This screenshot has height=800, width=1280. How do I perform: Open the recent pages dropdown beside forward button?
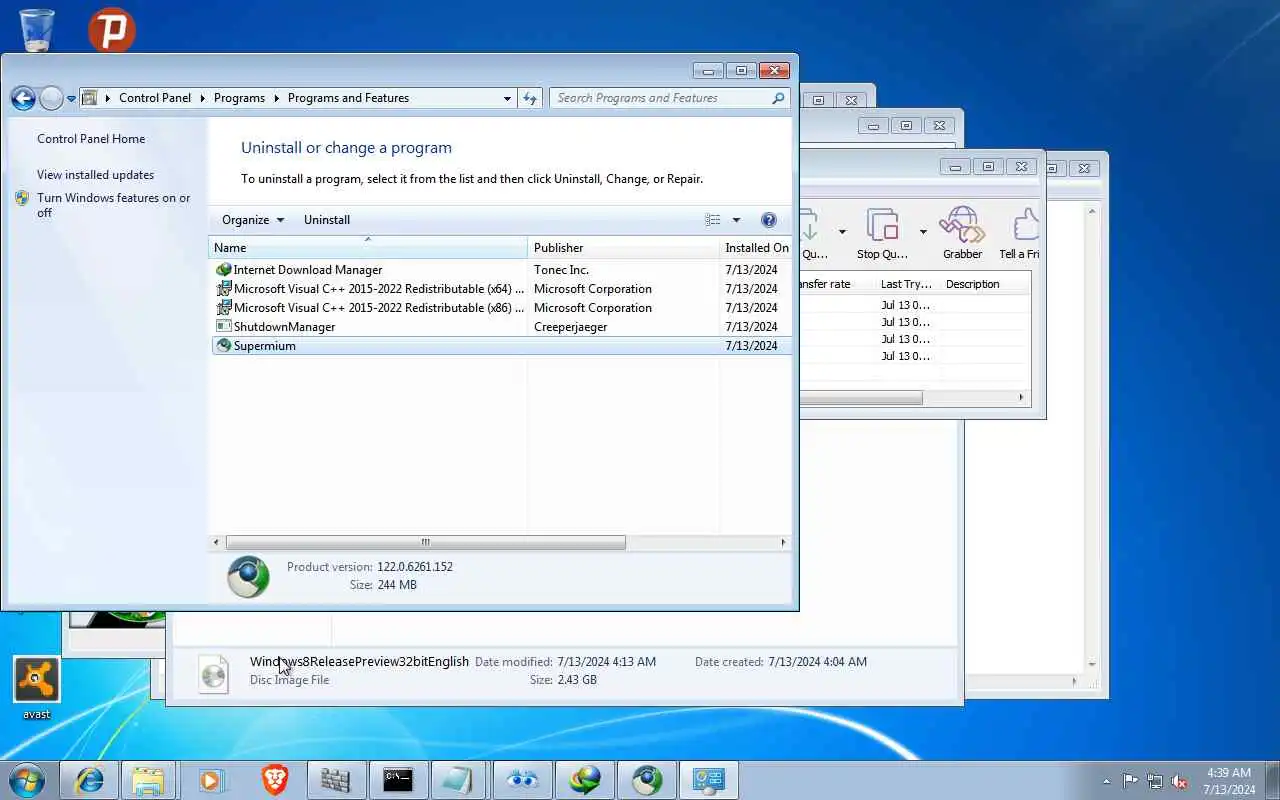click(x=71, y=99)
